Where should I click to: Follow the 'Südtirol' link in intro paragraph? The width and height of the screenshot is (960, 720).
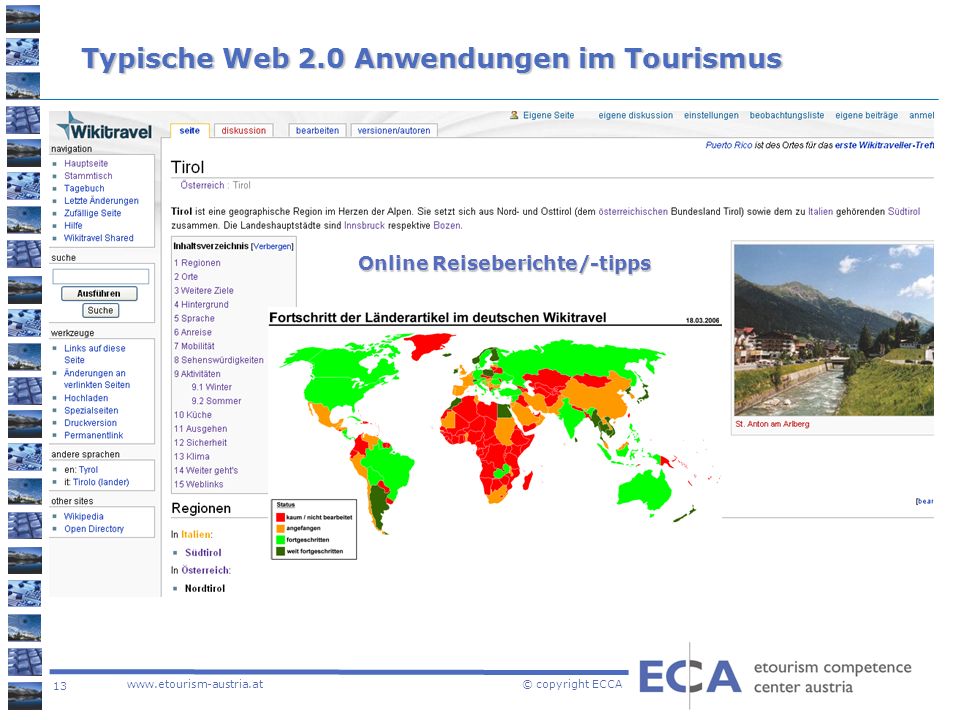(904, 211)
